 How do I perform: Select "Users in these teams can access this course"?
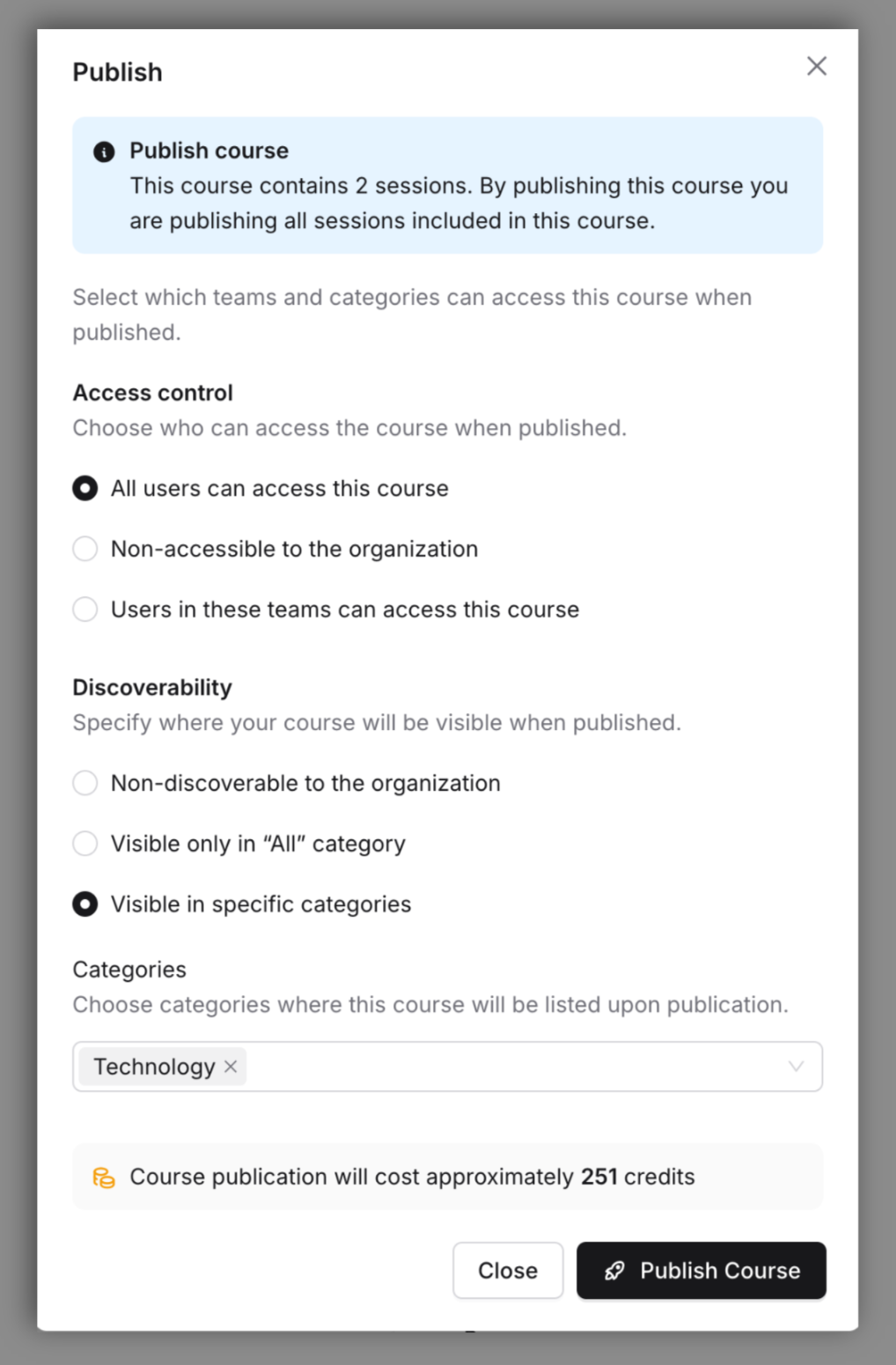click(x=84, y=609)
